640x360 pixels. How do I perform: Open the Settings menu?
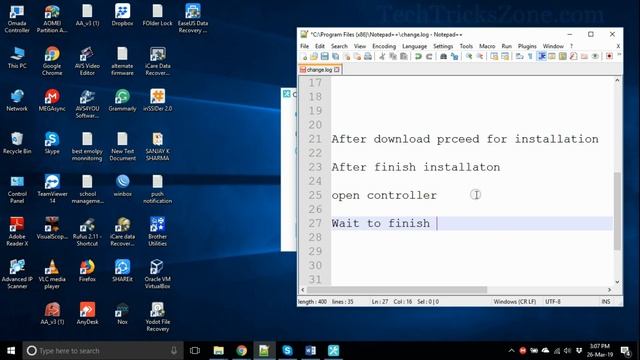click(x=443, y=46)
